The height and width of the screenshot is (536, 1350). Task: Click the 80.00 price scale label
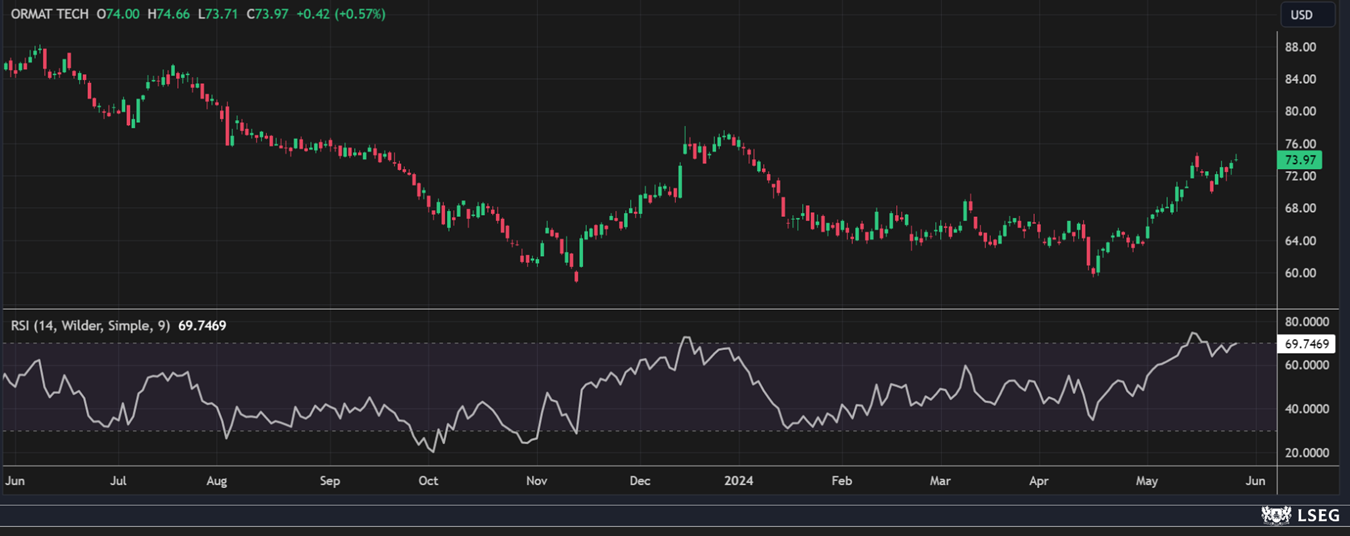1299,112
